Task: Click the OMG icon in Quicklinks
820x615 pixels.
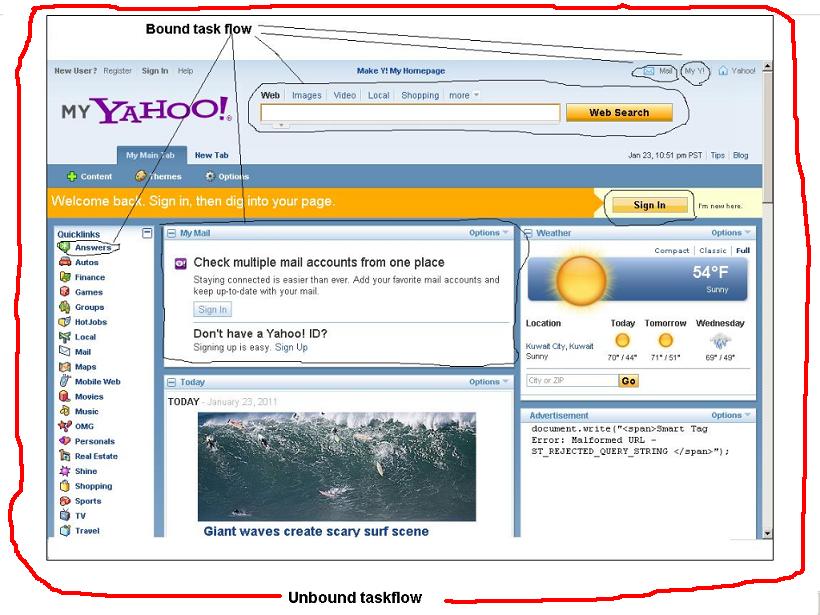Action: (x=64, y=426)
